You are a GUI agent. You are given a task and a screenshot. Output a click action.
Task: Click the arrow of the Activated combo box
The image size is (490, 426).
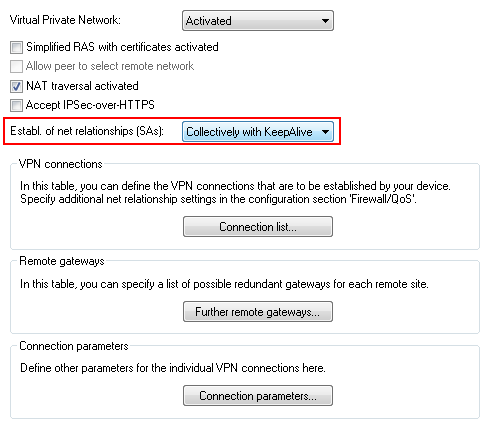click(325, 21)
